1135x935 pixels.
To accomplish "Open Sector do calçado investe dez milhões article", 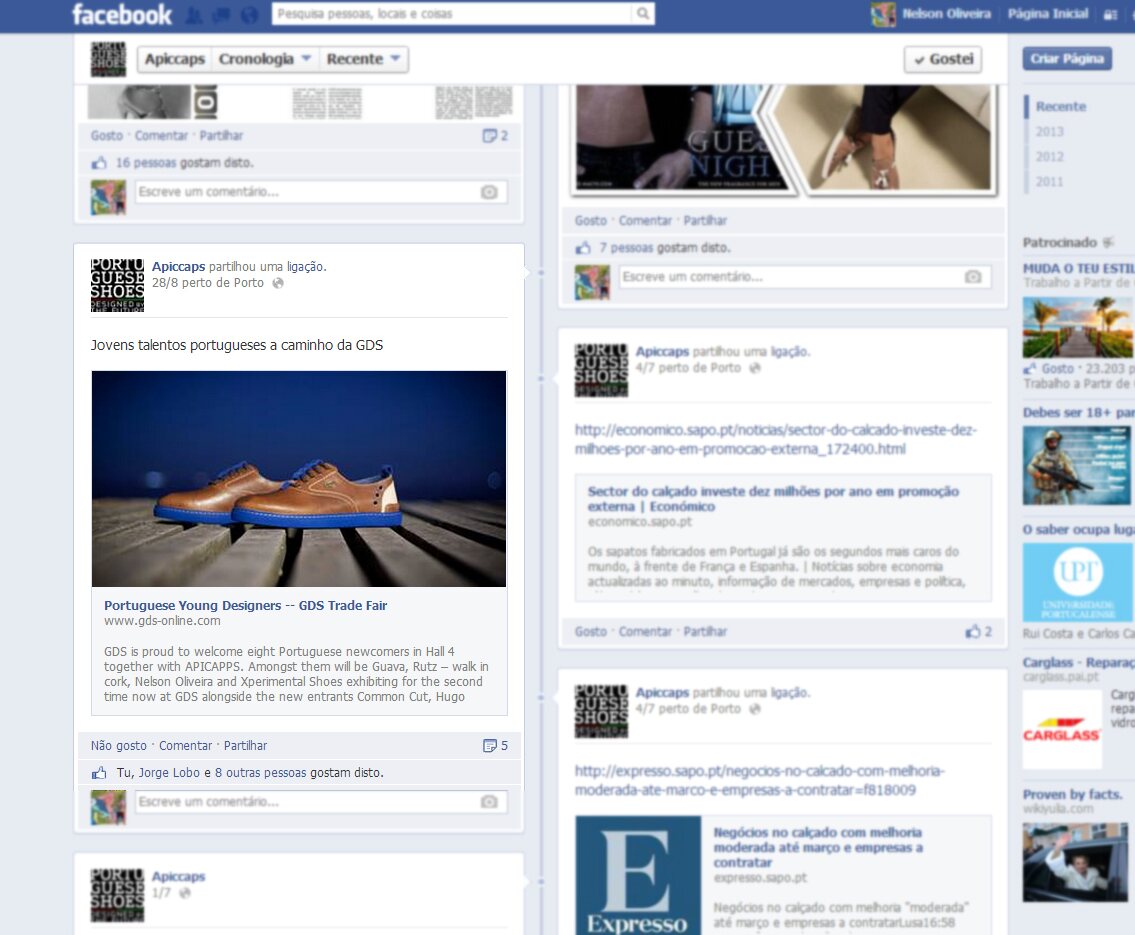I will tap(773, 499).
